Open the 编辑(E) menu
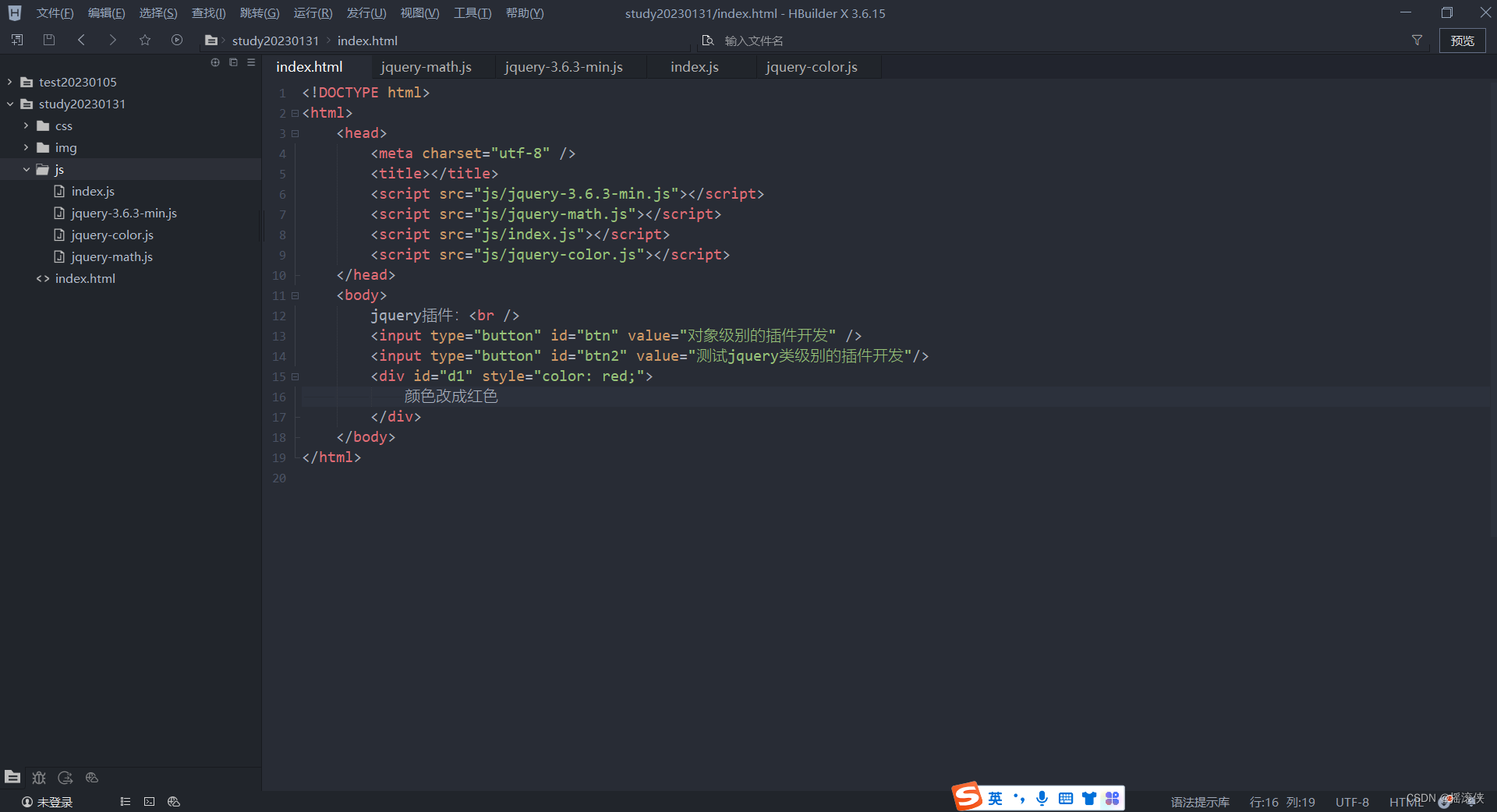 pos(106,13)
